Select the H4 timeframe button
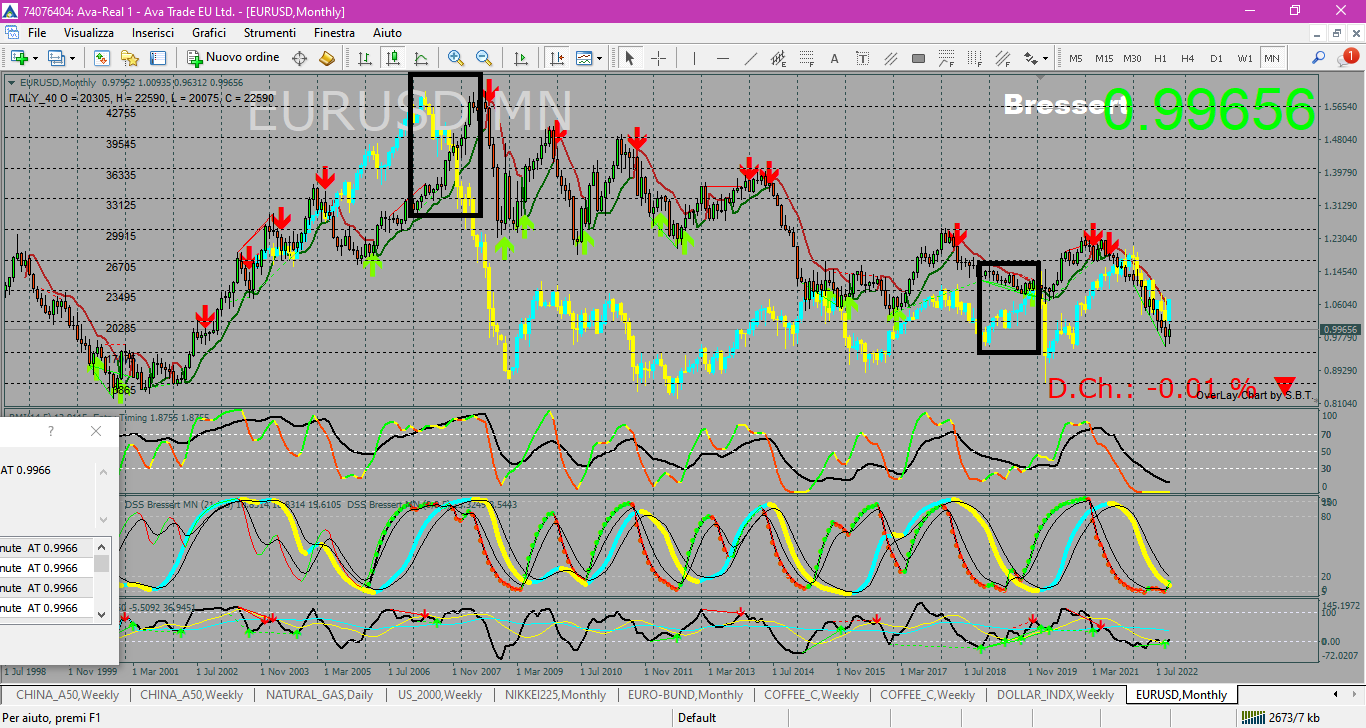The image size is (1366, 728). pos(1188,58)
